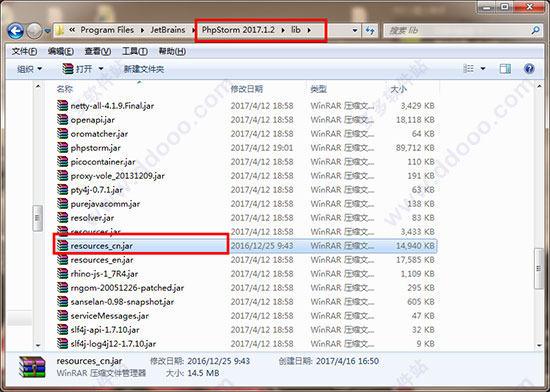550x392 pixels.
Task: Click the Back navigation arrow
Action: pyautogui.click(x=15, y=31)
